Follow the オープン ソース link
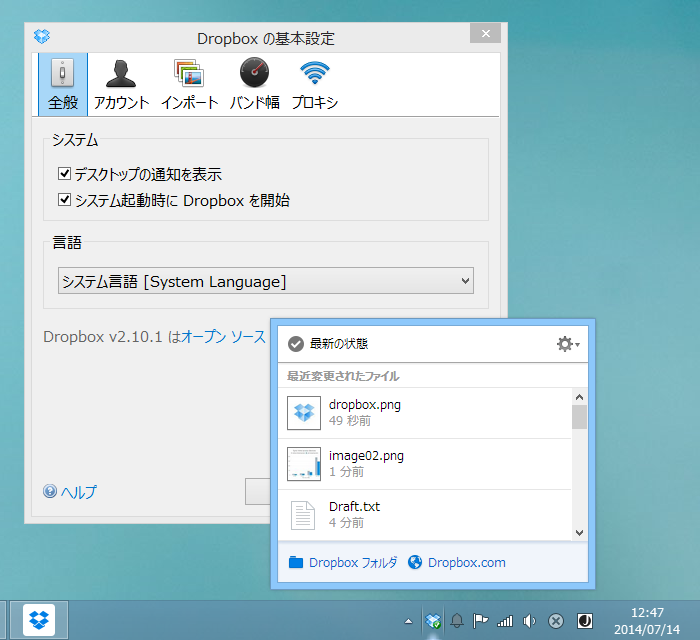 pyautogui.click(x=224, y=337)
